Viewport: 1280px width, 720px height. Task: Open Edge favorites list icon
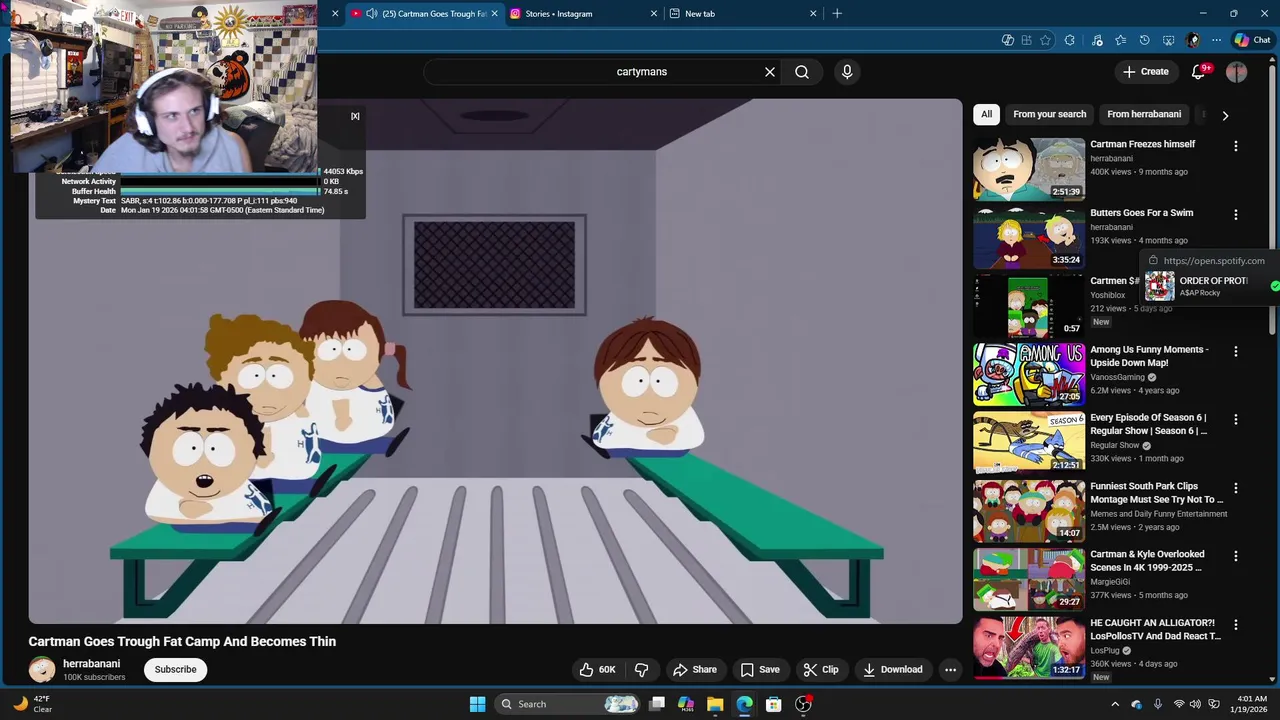click(x=1120, y=40)
